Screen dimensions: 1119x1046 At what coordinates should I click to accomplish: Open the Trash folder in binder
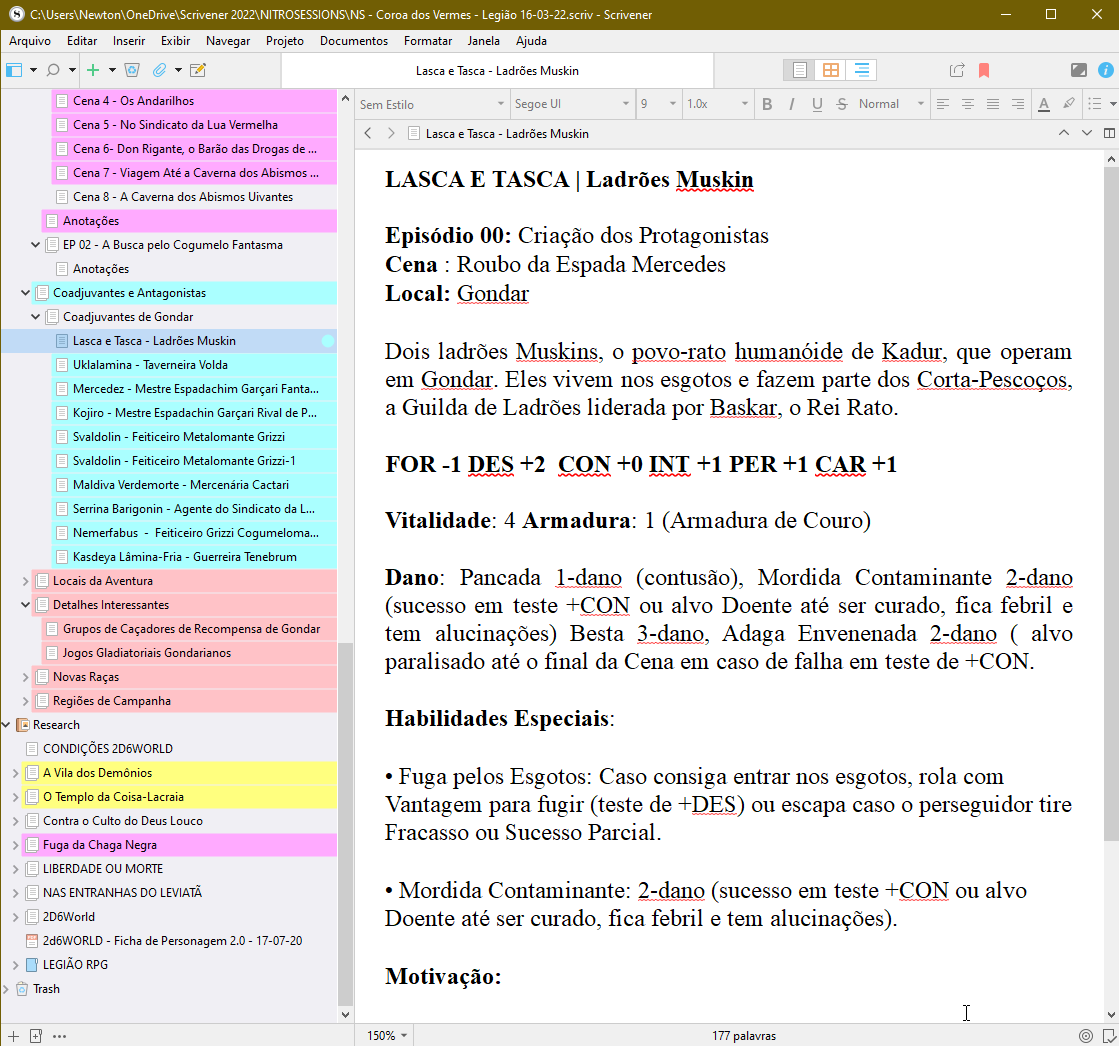coord(168,989)
